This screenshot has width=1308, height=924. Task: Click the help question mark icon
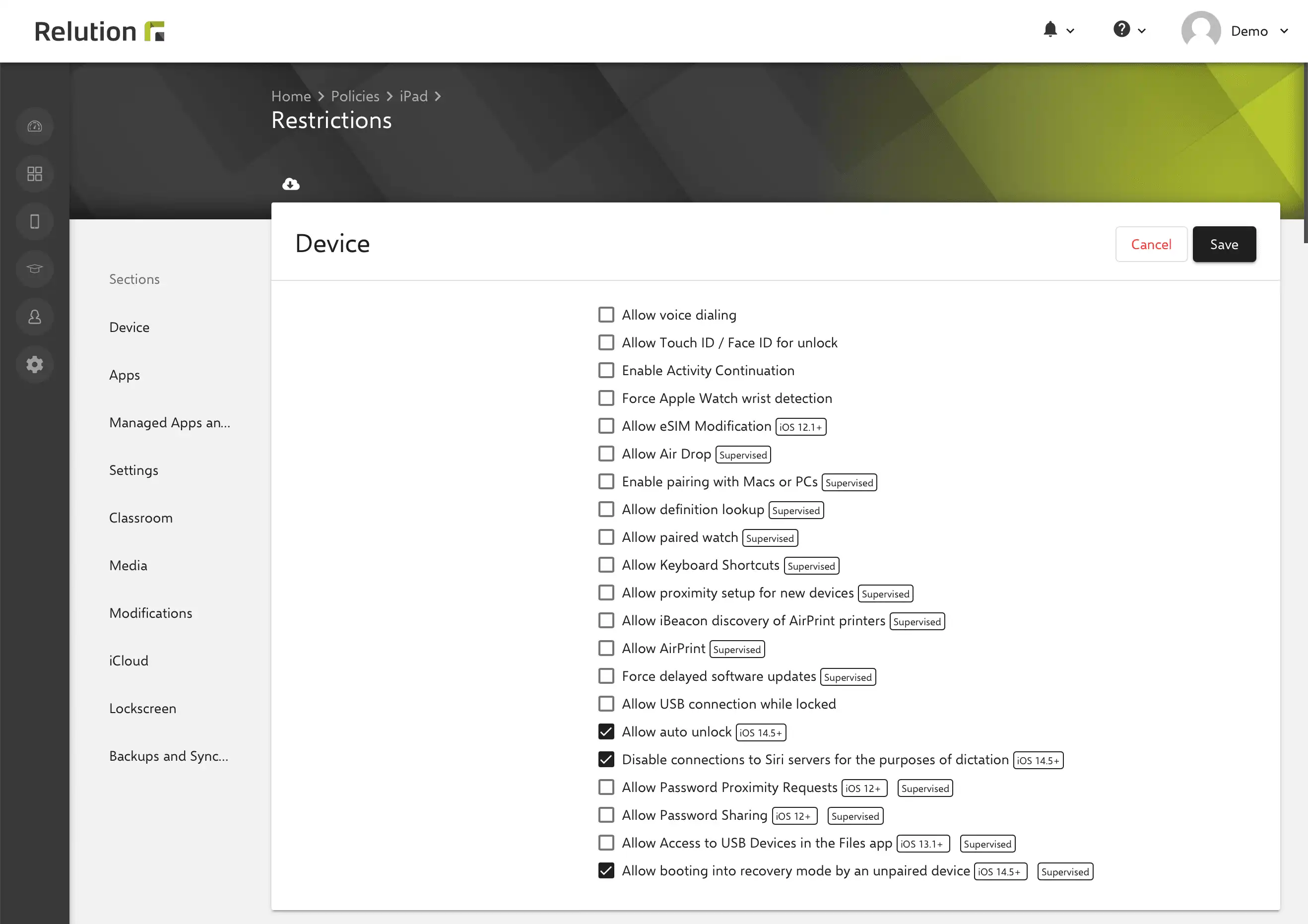pos(1121,29)
